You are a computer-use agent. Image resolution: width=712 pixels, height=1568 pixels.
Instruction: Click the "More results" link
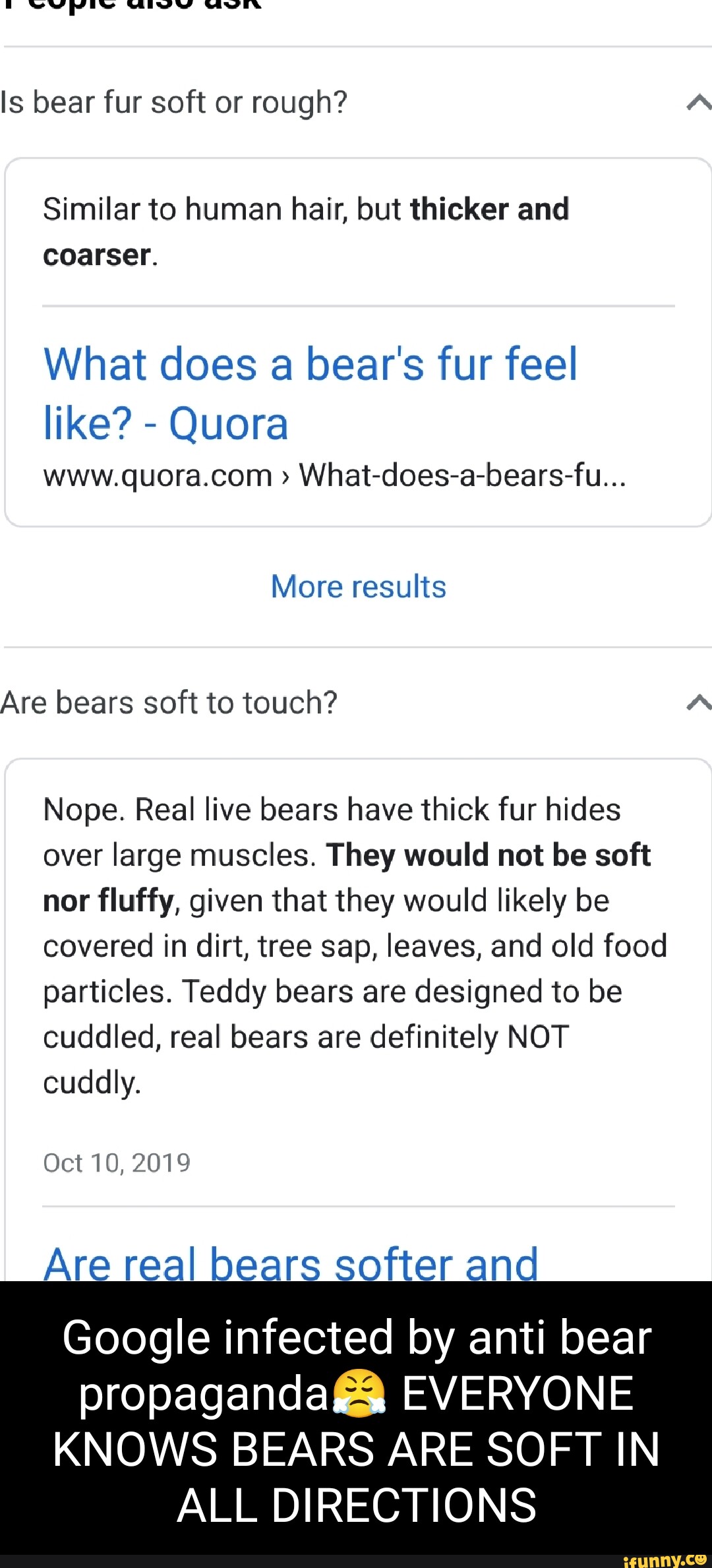[x=359, y=586]
